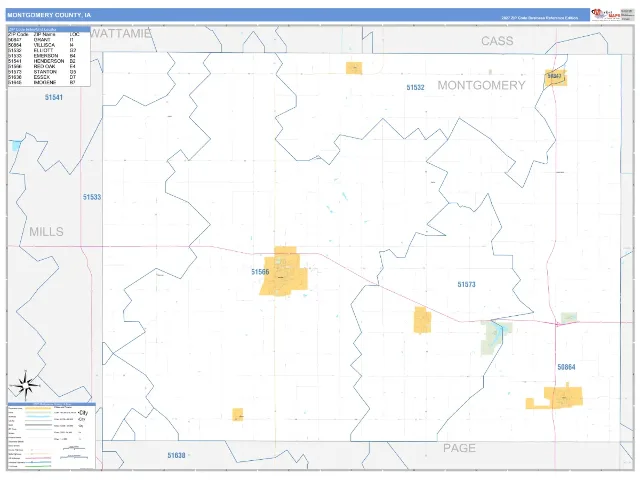Screen dimensions: 640x480
Task: Click the orange Elliott city area
Action: (x=354, y=68)
